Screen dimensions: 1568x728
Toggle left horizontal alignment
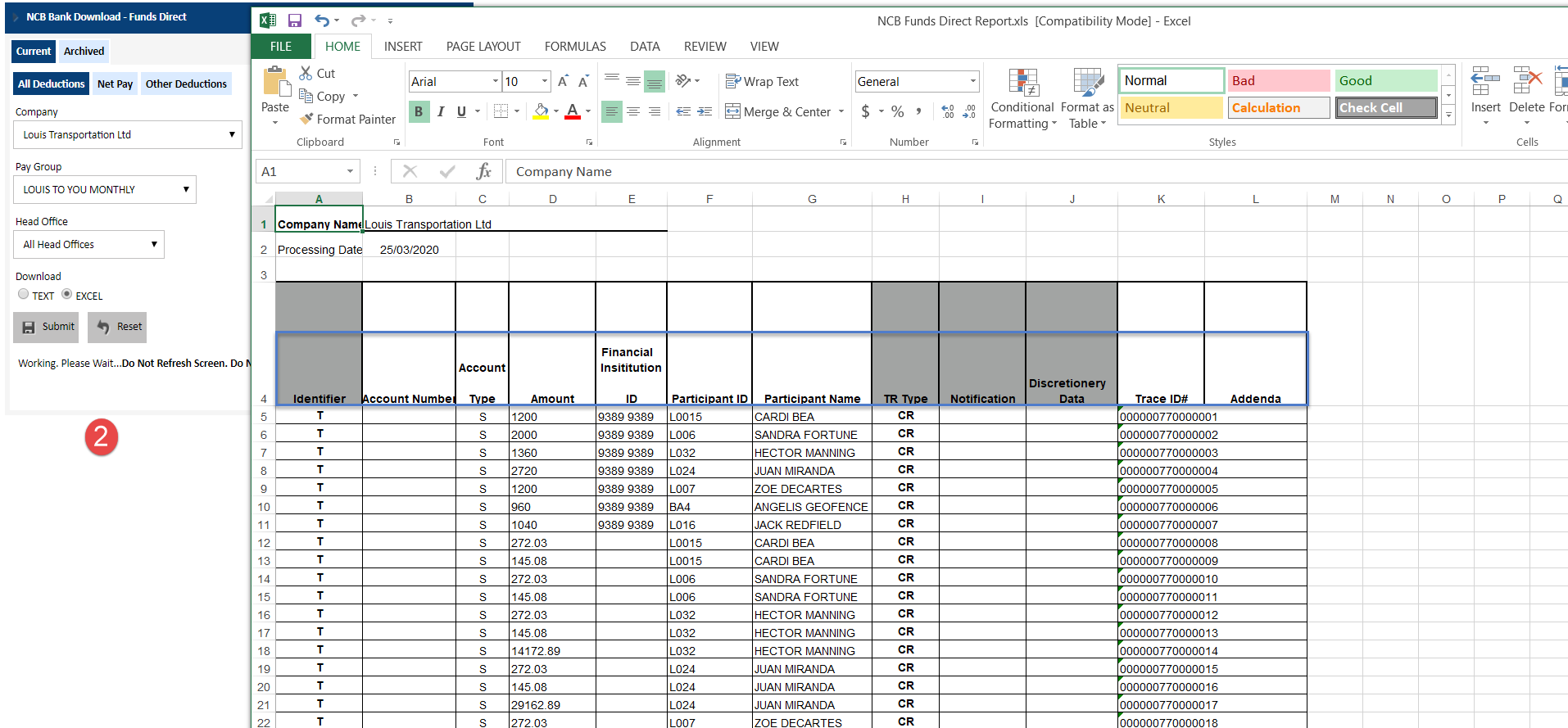pos(611,111)
